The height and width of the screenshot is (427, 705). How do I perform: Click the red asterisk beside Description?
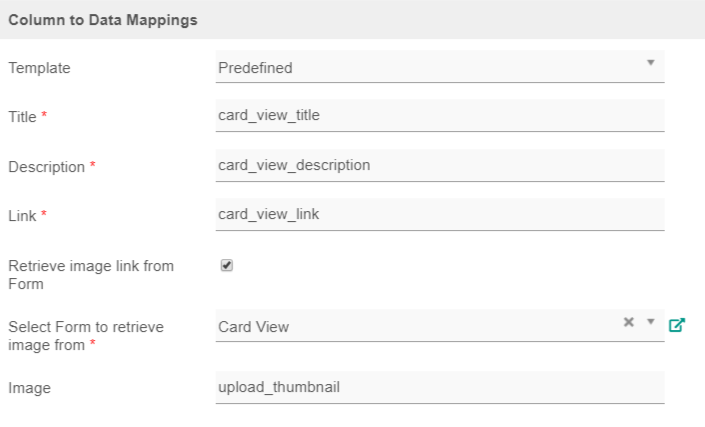tap(93, 165)
